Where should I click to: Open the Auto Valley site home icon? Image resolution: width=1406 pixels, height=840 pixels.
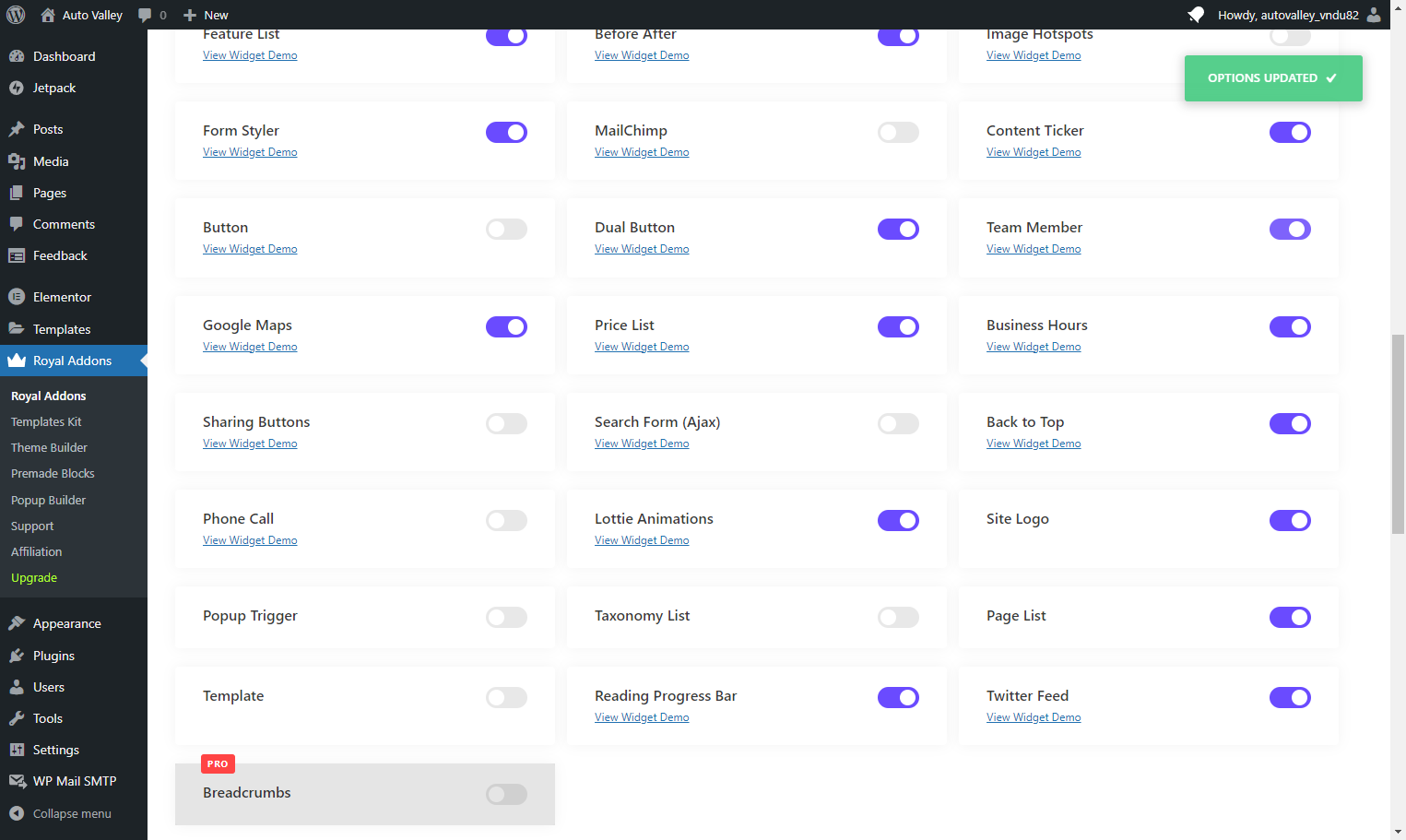coord(48,15)
